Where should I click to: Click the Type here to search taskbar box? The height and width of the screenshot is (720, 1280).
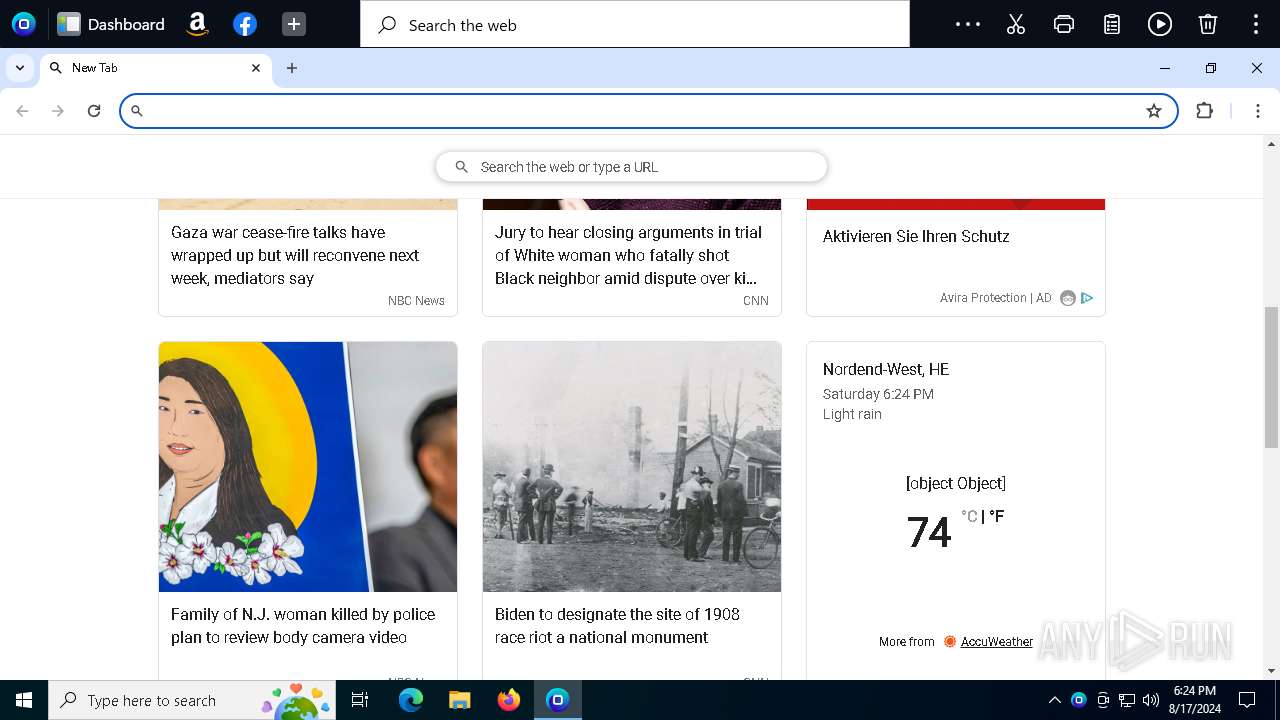coord(191,700)
